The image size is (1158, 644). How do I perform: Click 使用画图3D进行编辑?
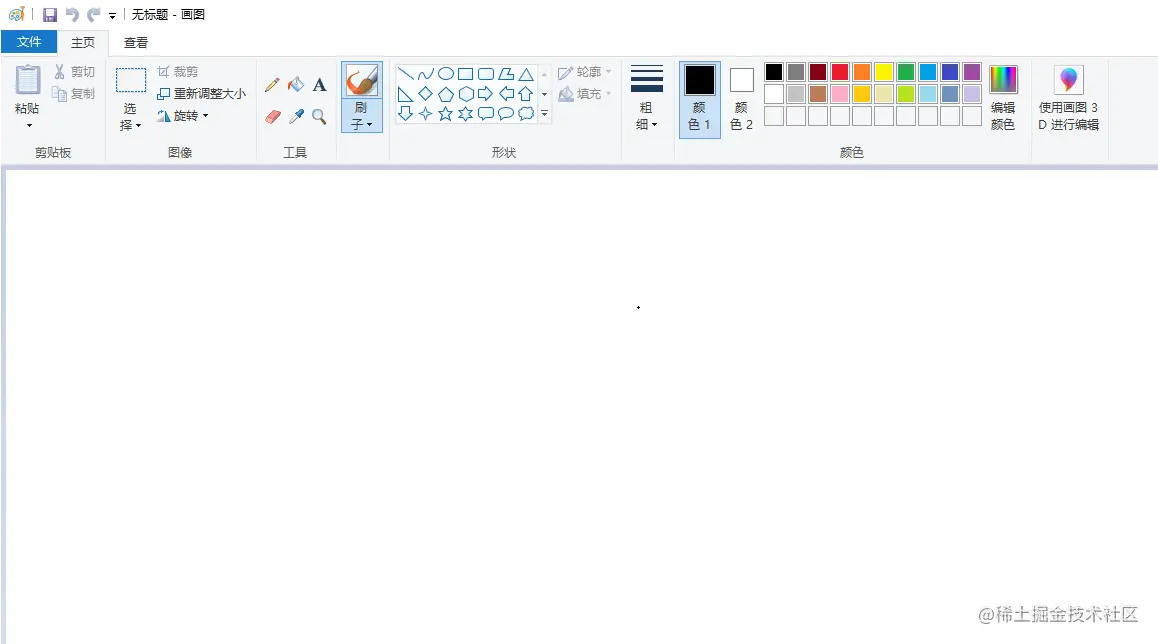[x=1068, y=95]
